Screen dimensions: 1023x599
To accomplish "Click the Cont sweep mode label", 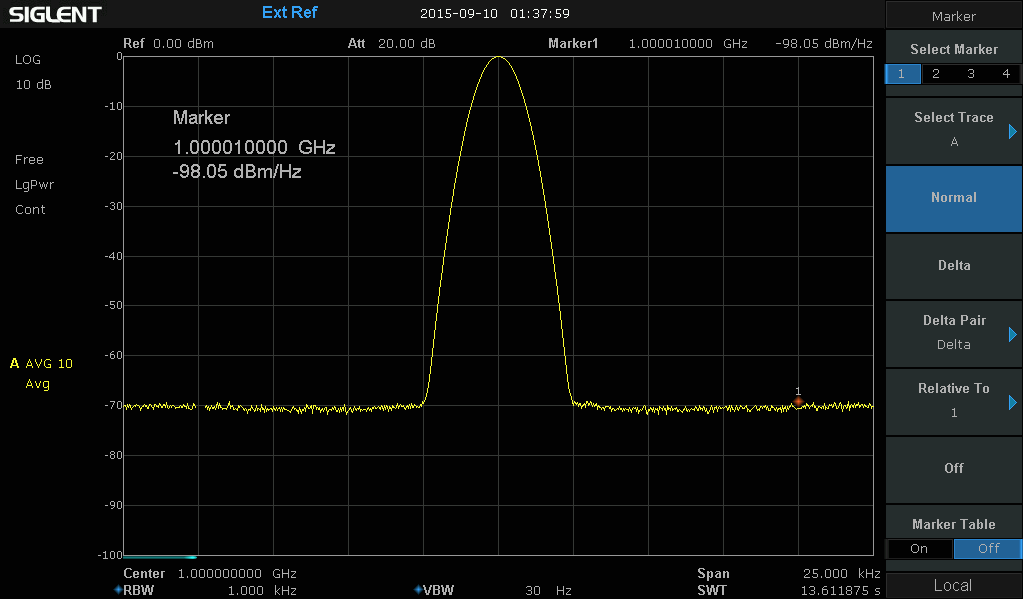I will click(30, 209).
